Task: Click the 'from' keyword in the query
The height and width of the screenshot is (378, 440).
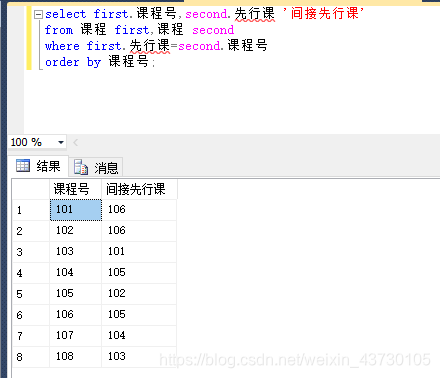Action: click(x=59, y=30)
